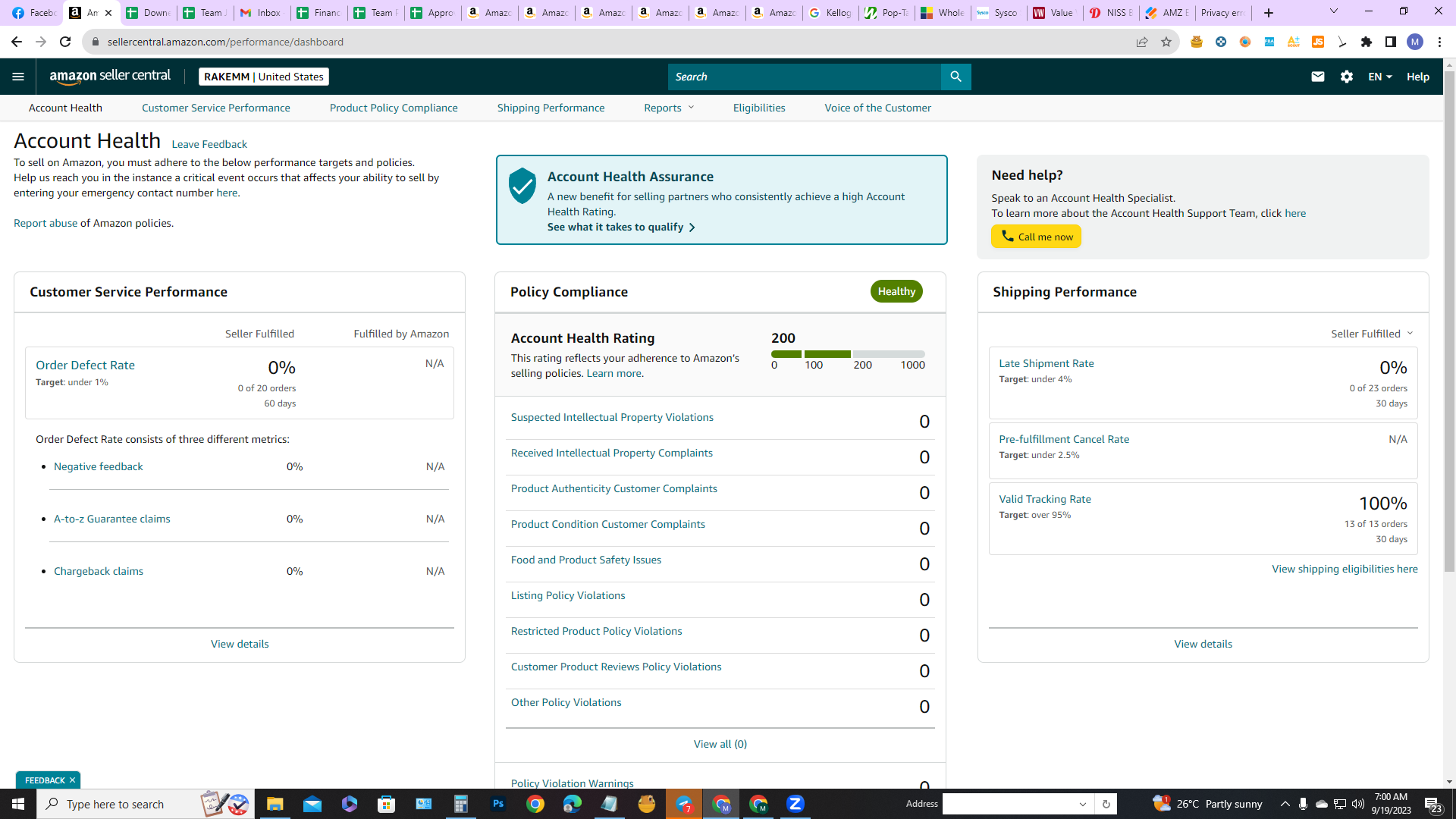This screenshot has width=1456, height=819.
Task: Select the Account Health tab
Action: 65,108
